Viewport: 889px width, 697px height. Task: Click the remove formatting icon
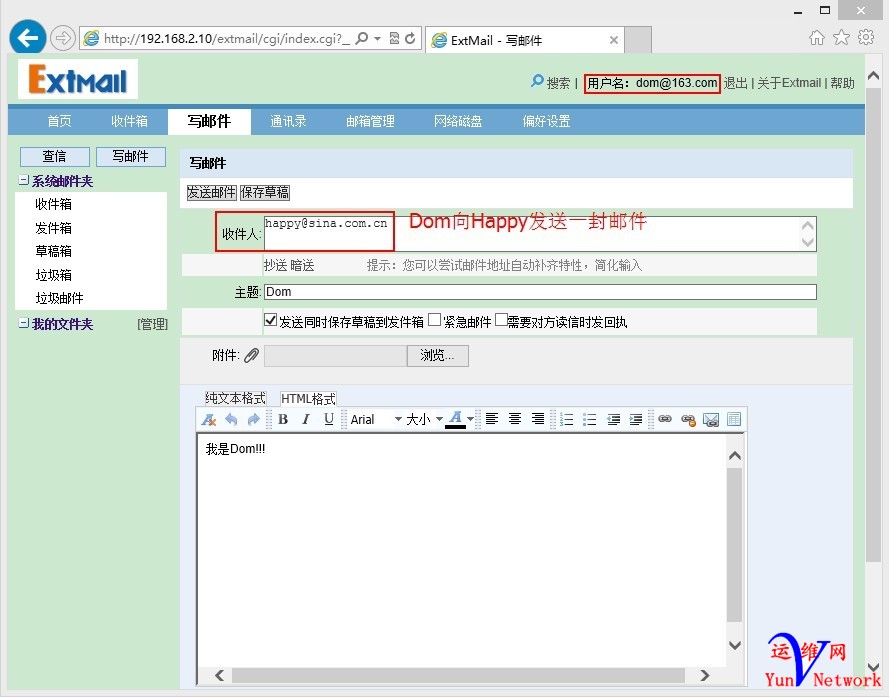coord(209,420)
